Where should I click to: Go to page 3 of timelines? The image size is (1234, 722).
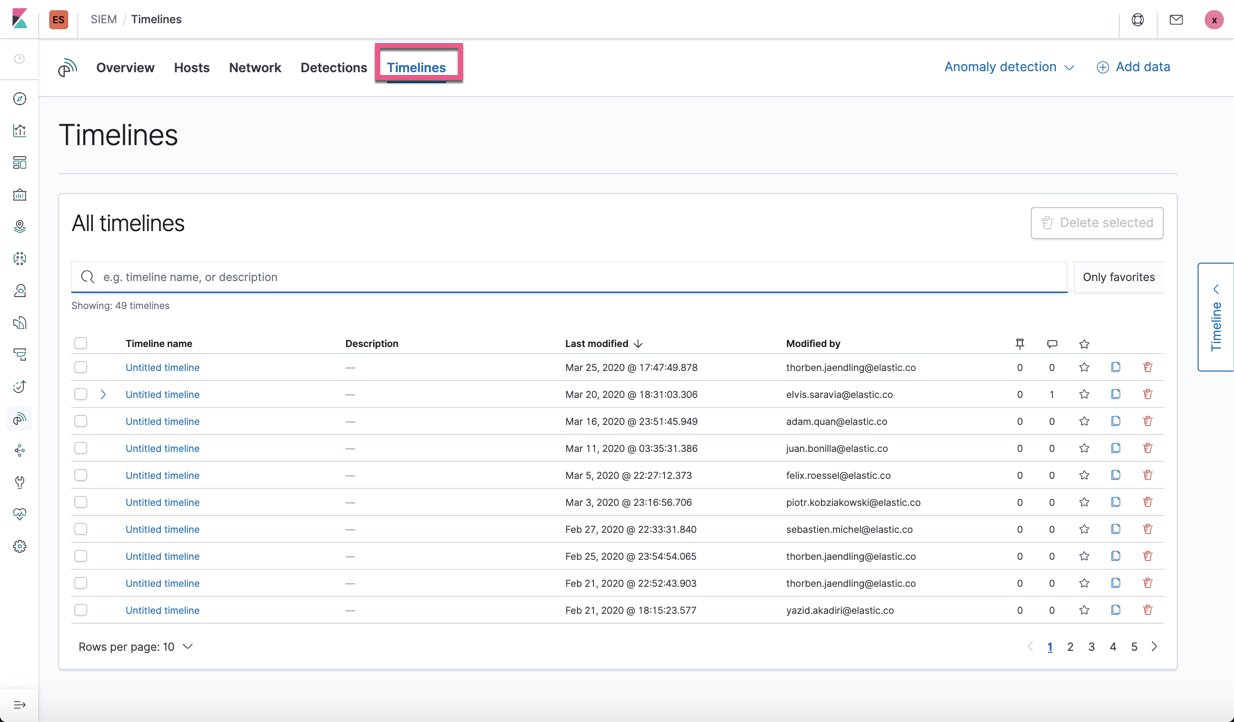click(1091, 647)
